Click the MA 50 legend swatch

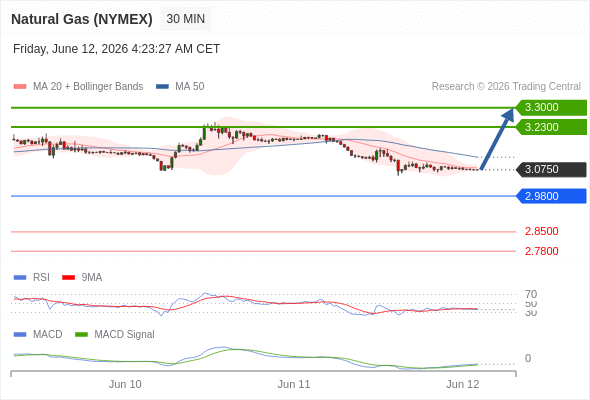click(162, 87)
